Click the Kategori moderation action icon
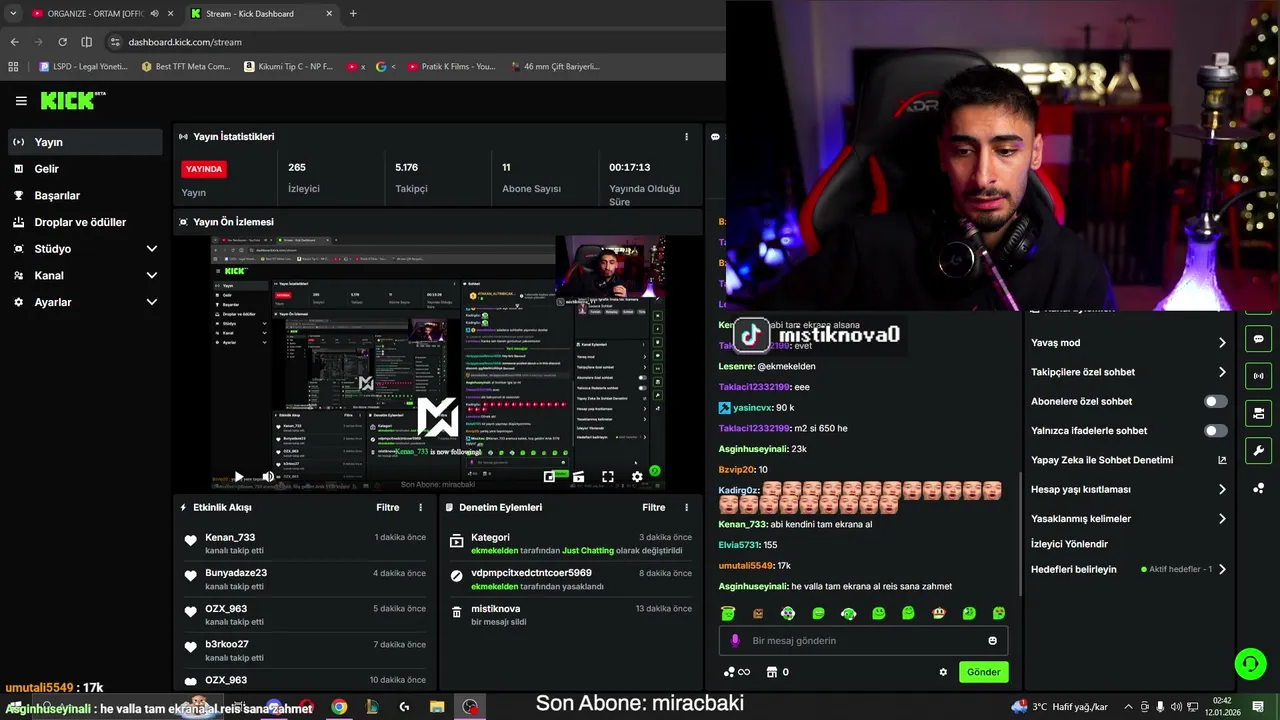 [456, 541]
